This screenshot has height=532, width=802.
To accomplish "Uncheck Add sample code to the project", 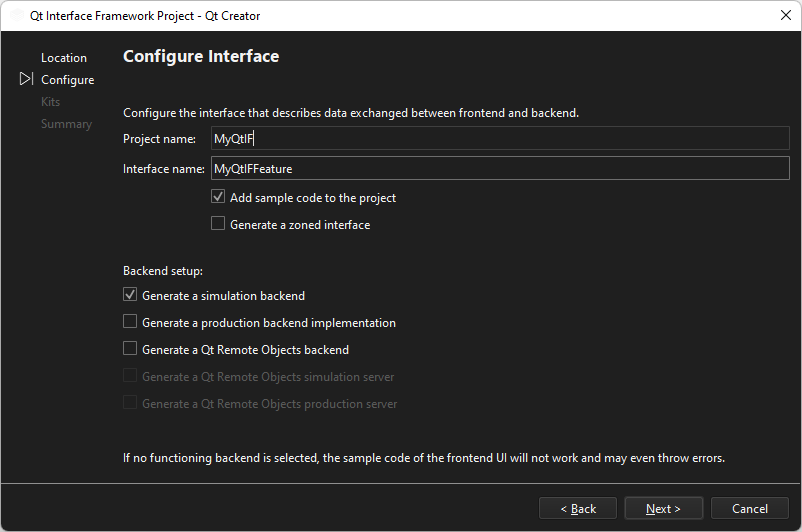I will pyautogui.click(x=218, y=198).
